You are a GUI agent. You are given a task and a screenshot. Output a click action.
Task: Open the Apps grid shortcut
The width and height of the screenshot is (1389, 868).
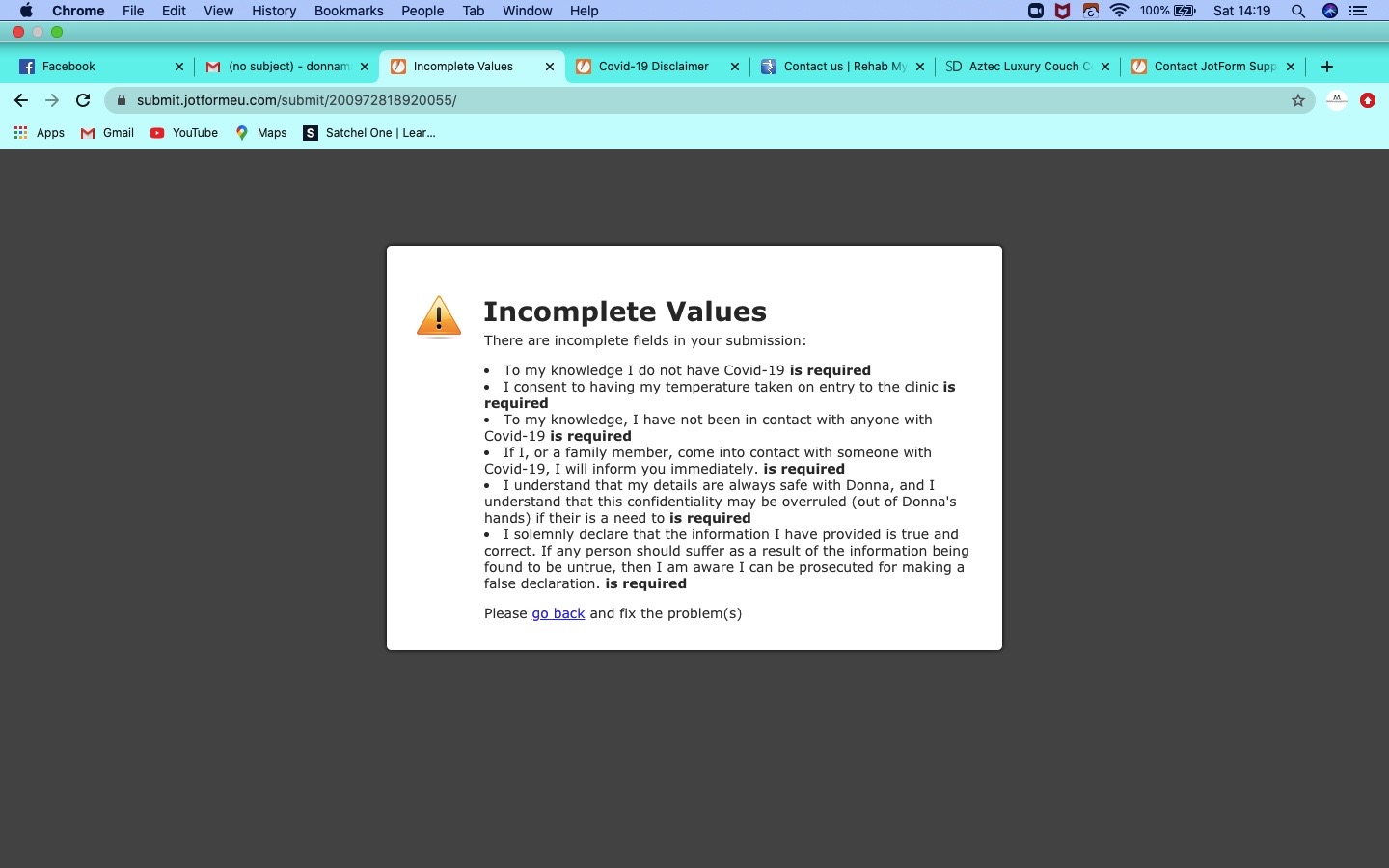coord(39,133)
